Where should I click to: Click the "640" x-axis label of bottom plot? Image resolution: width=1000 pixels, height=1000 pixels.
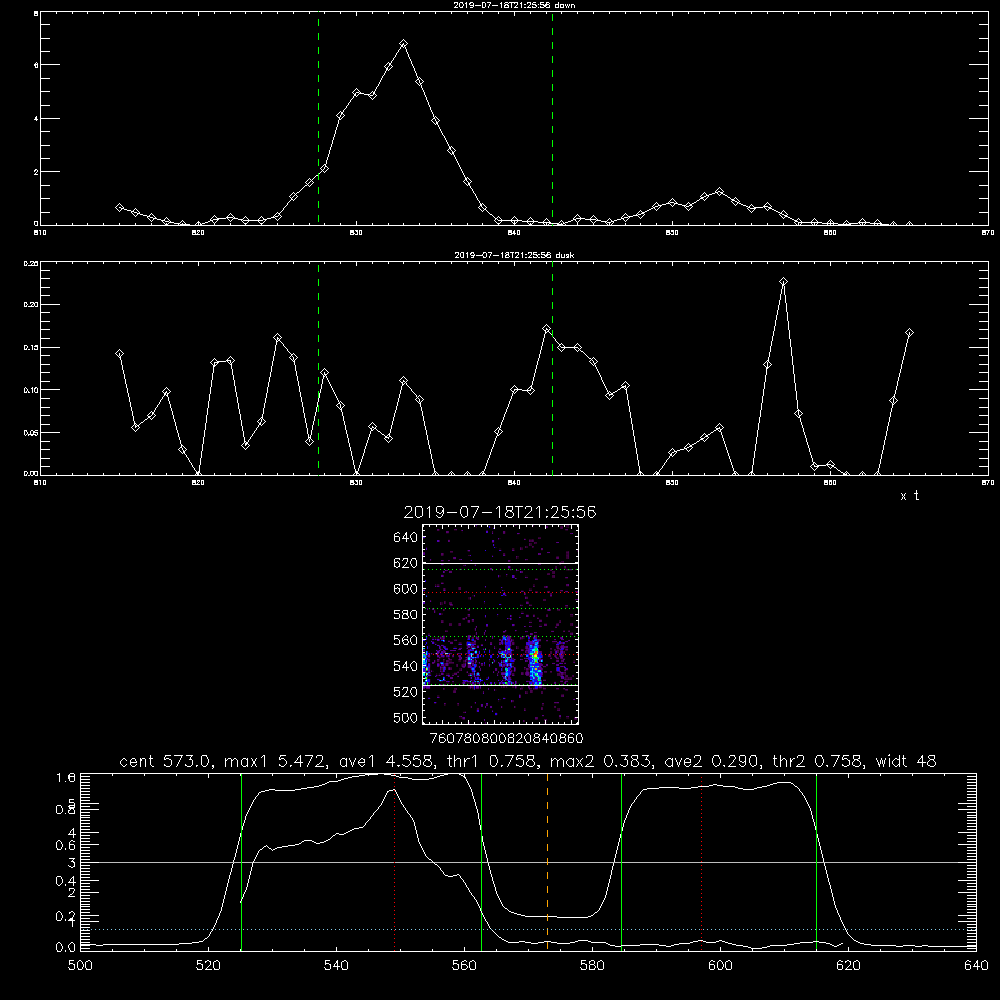(x=976, y=966)
